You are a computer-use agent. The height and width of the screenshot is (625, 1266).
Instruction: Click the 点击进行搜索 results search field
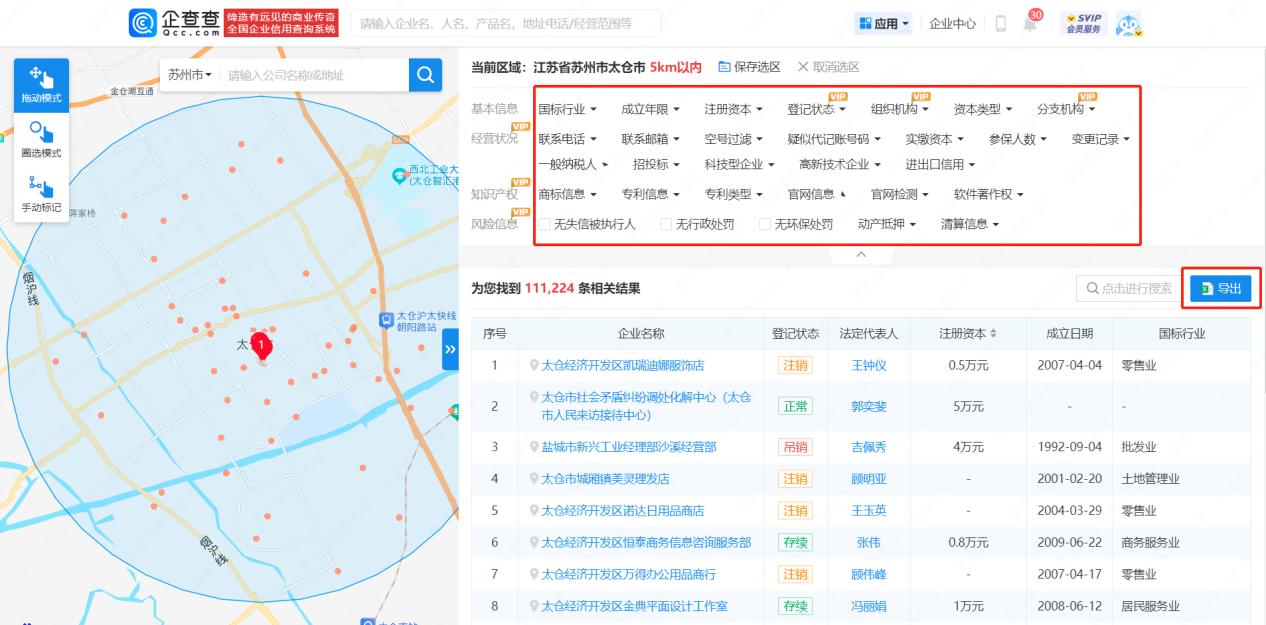point(1126,288)
